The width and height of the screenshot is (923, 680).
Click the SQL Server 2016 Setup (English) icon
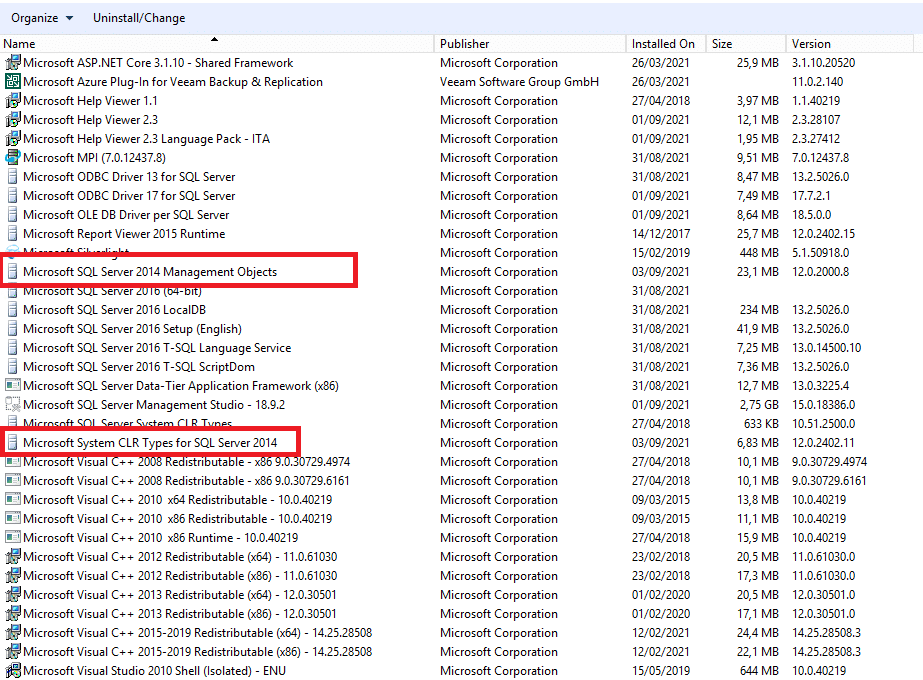pyautogui.click(x=12, y=329)
